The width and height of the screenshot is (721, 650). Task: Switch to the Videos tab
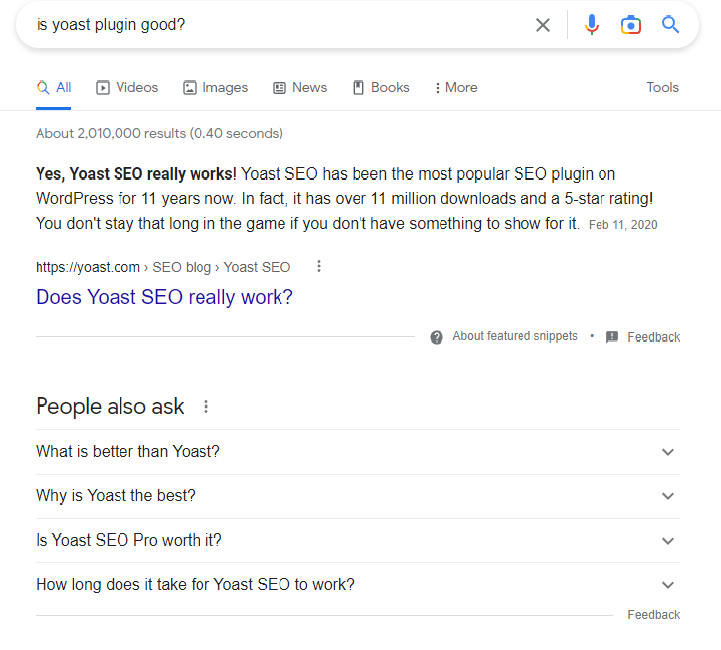click(127, 87)
